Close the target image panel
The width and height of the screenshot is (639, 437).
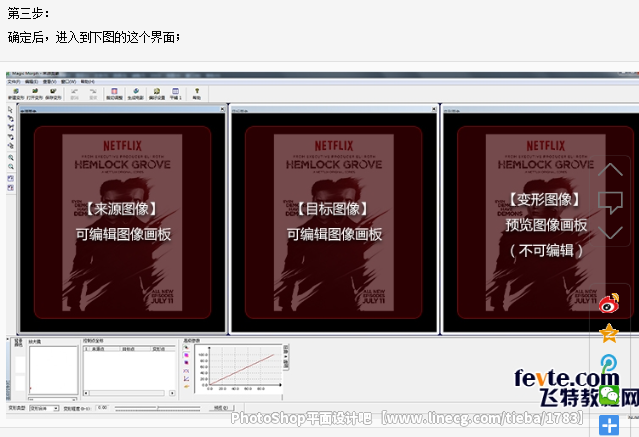[434, 109]
